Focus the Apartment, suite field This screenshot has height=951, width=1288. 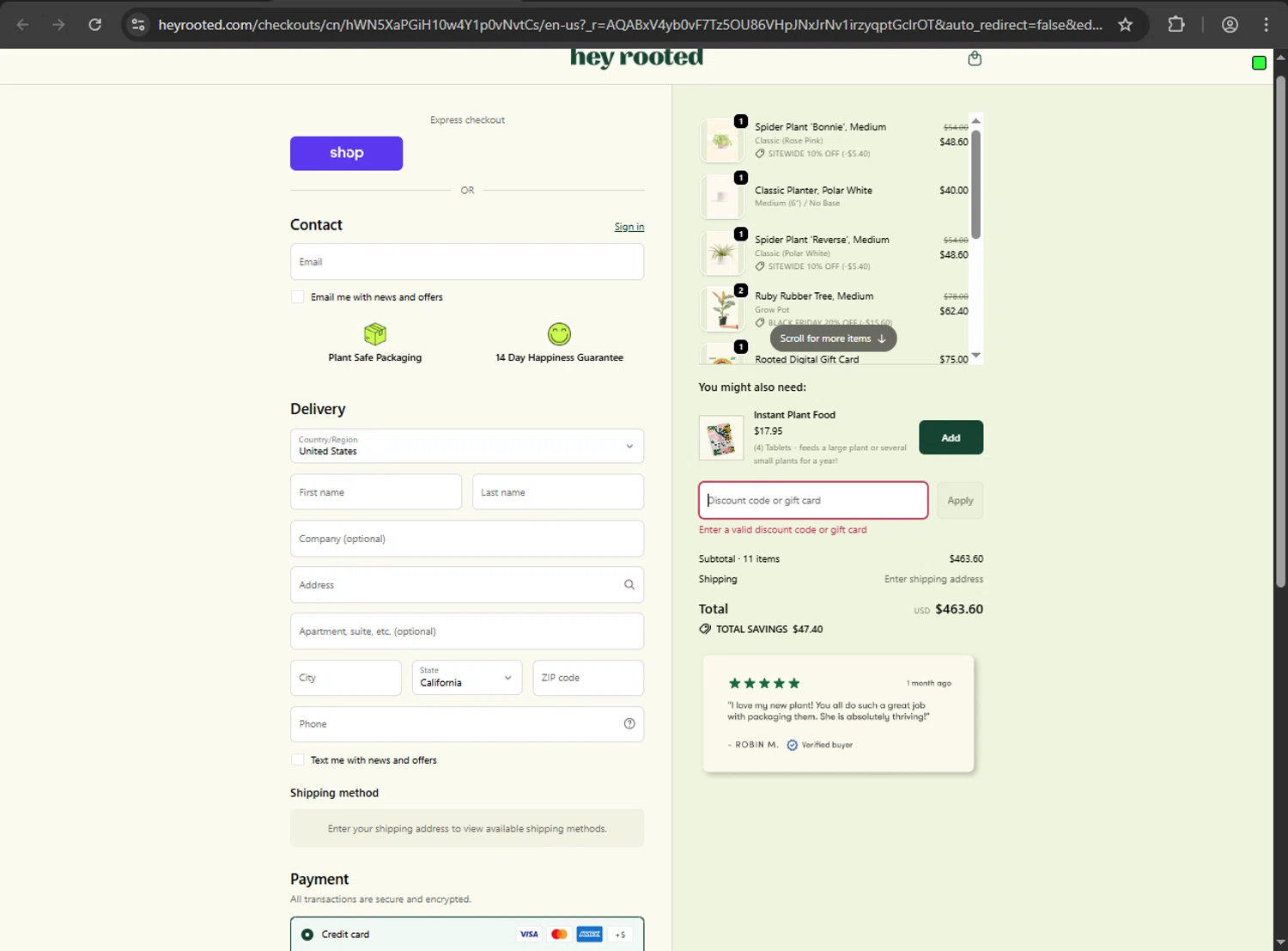(x=467, y=631)
